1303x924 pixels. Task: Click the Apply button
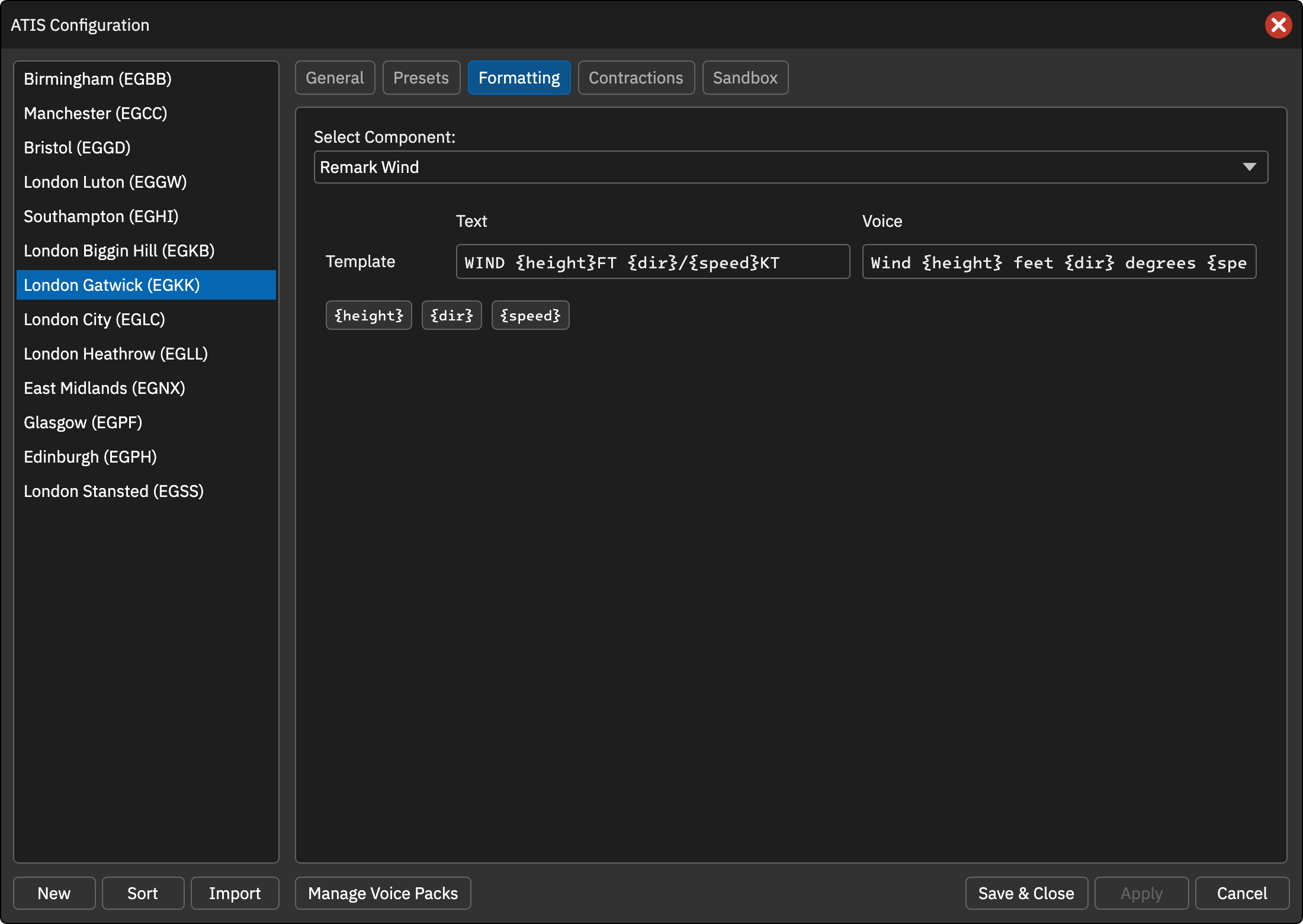pyautogui.click(x=1141, y=893)
